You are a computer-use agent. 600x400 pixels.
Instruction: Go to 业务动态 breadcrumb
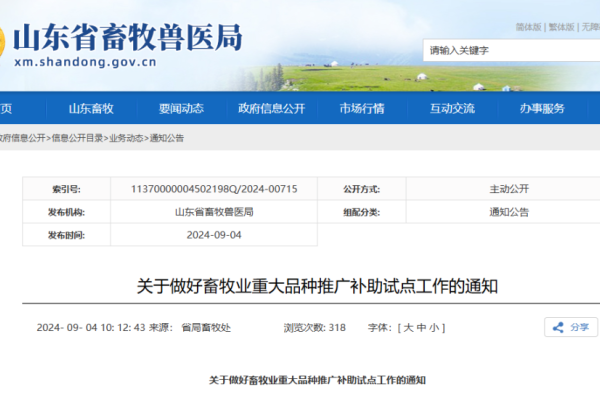pos(126,138)
